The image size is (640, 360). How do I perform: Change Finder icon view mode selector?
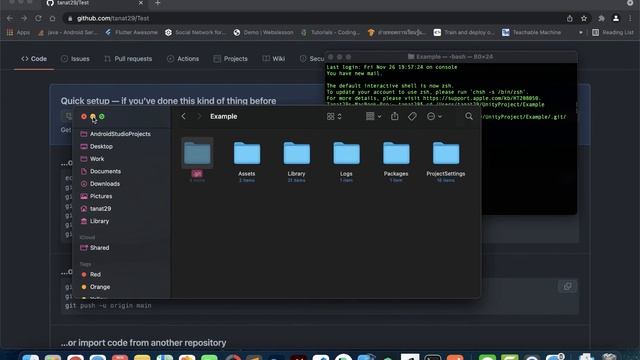pyautogui.click(x=333, y=116)
